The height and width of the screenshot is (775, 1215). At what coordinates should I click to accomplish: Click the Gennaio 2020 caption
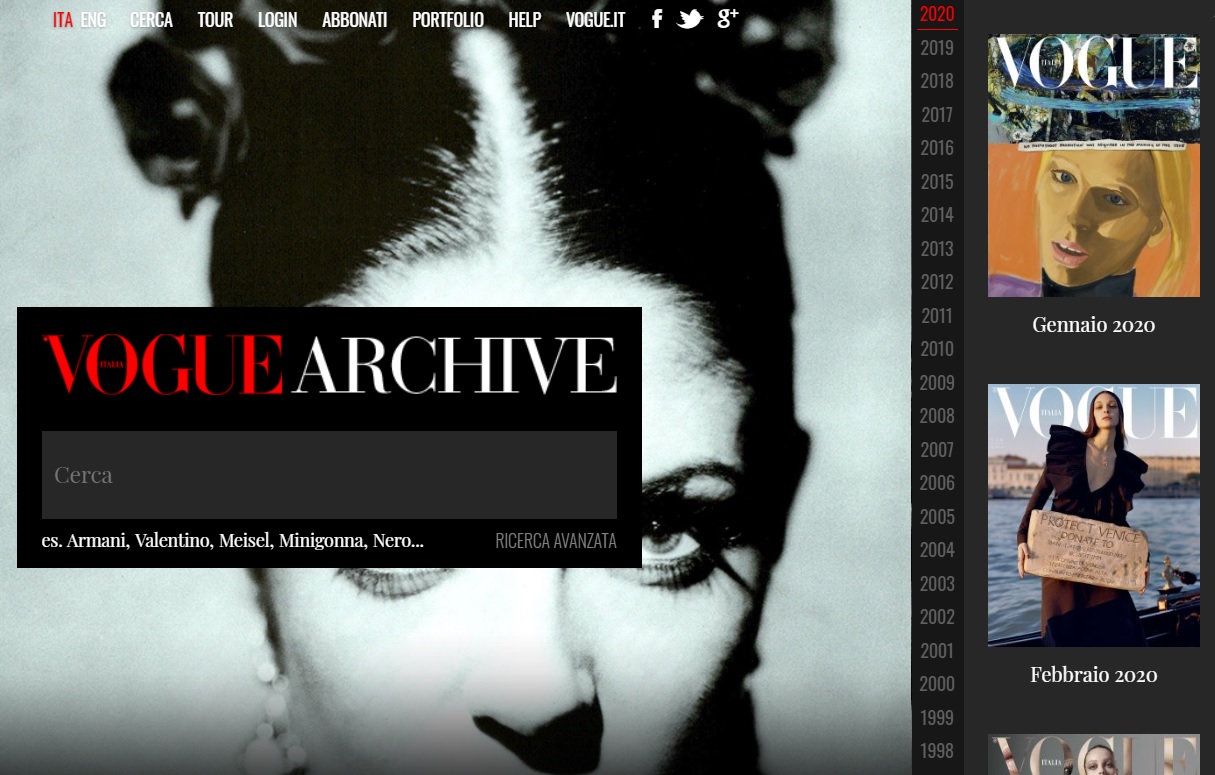(x=1094, y=325)
